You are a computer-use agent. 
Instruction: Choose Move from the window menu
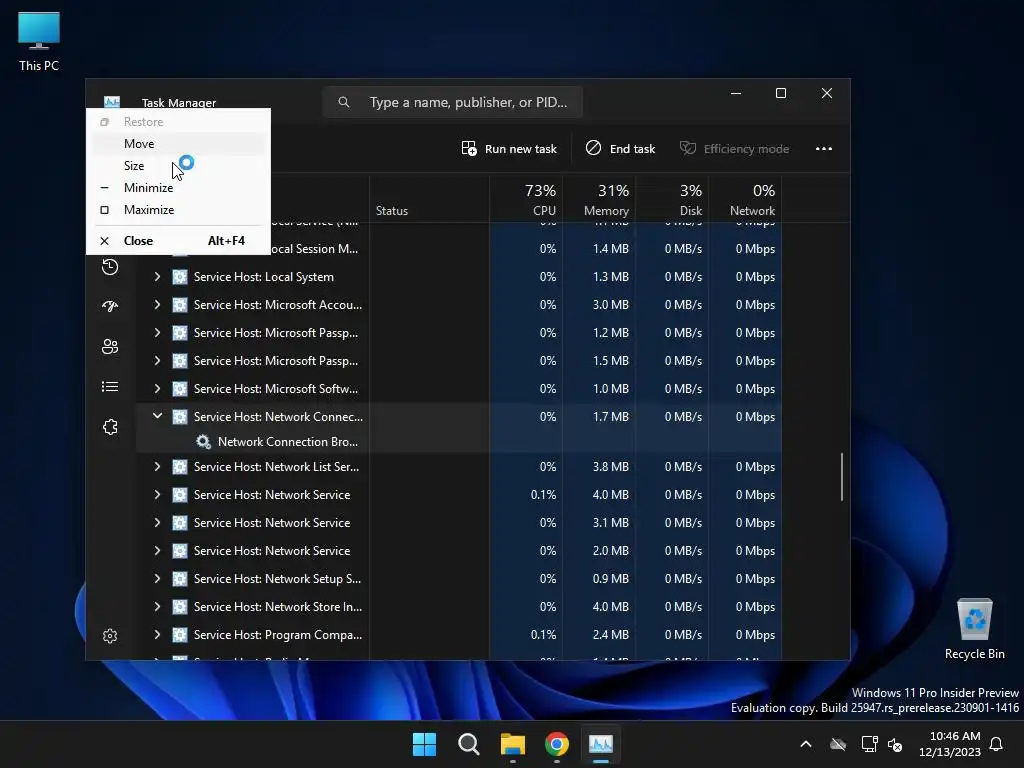(x=178, y=144)
